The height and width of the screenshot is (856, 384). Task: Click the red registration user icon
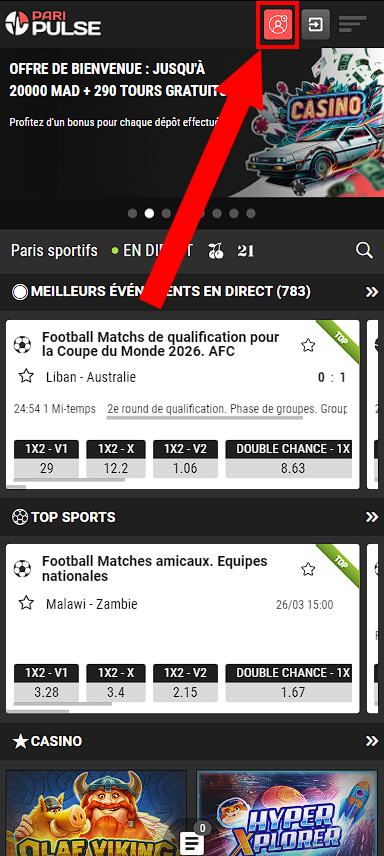277,25
